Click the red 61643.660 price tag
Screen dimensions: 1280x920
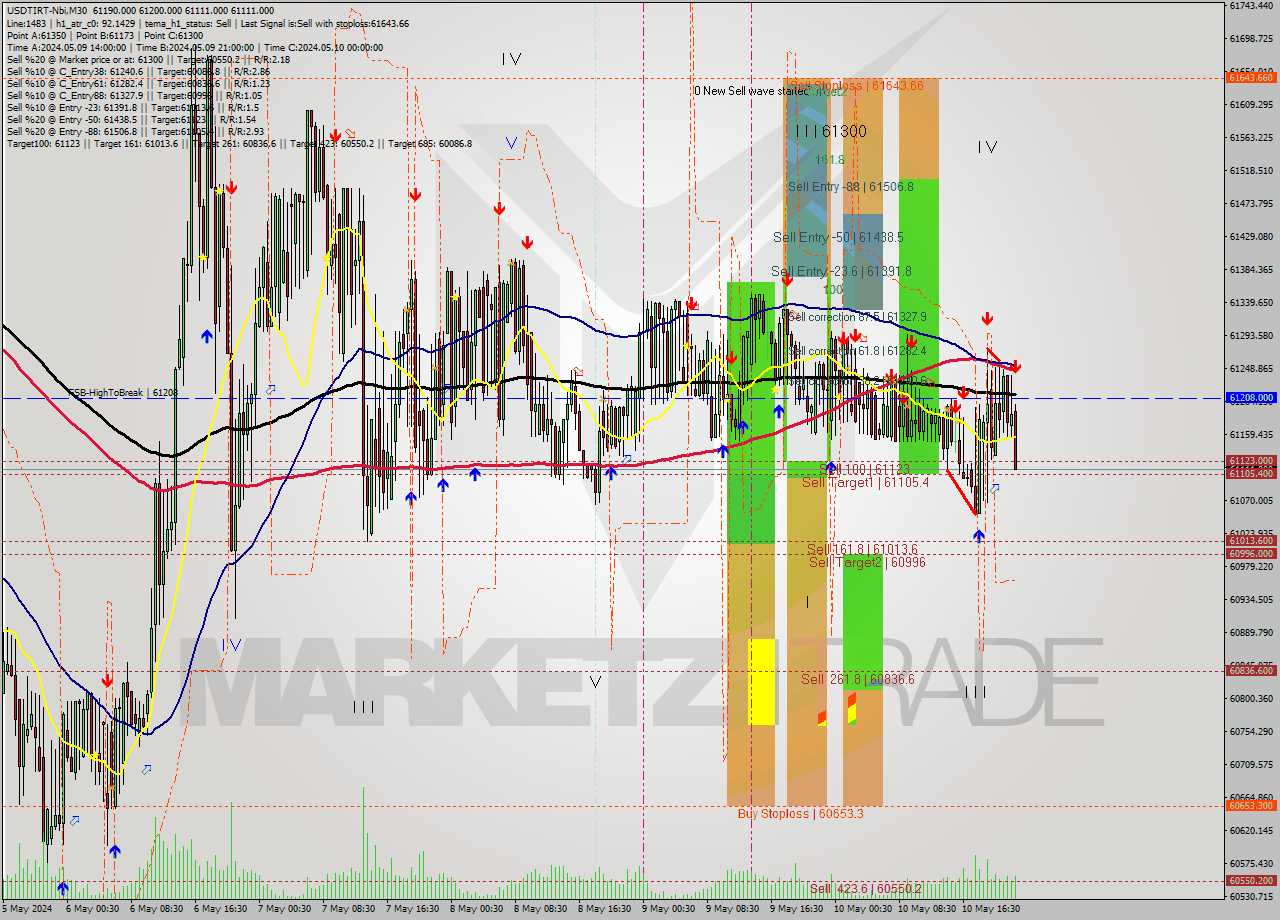pos(1250,77)
